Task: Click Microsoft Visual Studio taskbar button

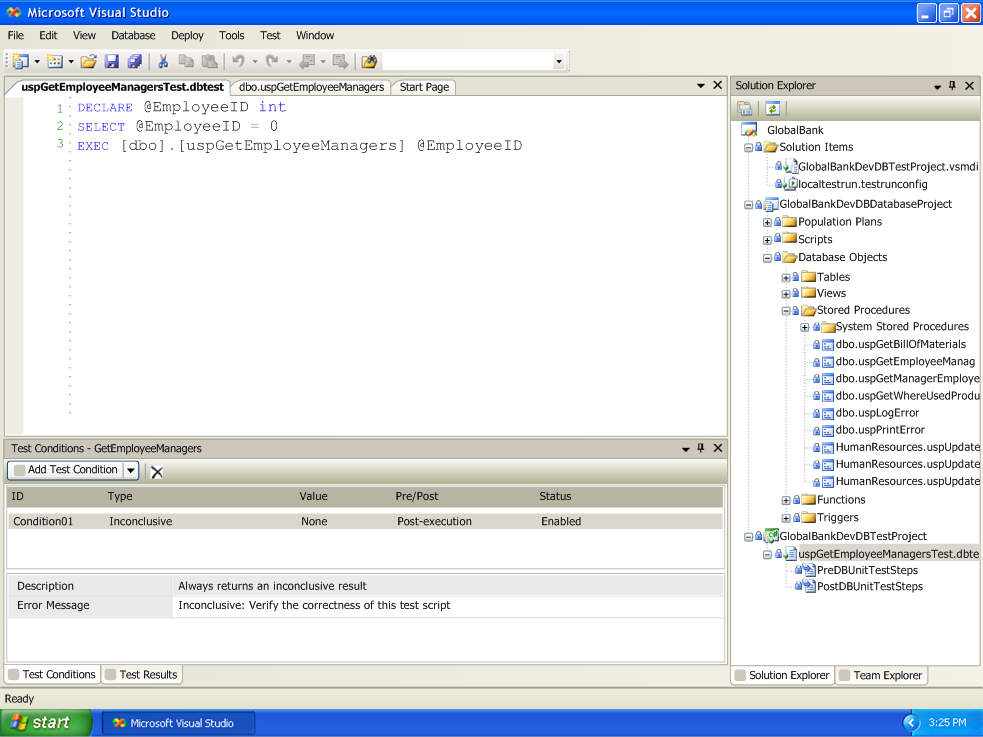Action: pos(178,723)
